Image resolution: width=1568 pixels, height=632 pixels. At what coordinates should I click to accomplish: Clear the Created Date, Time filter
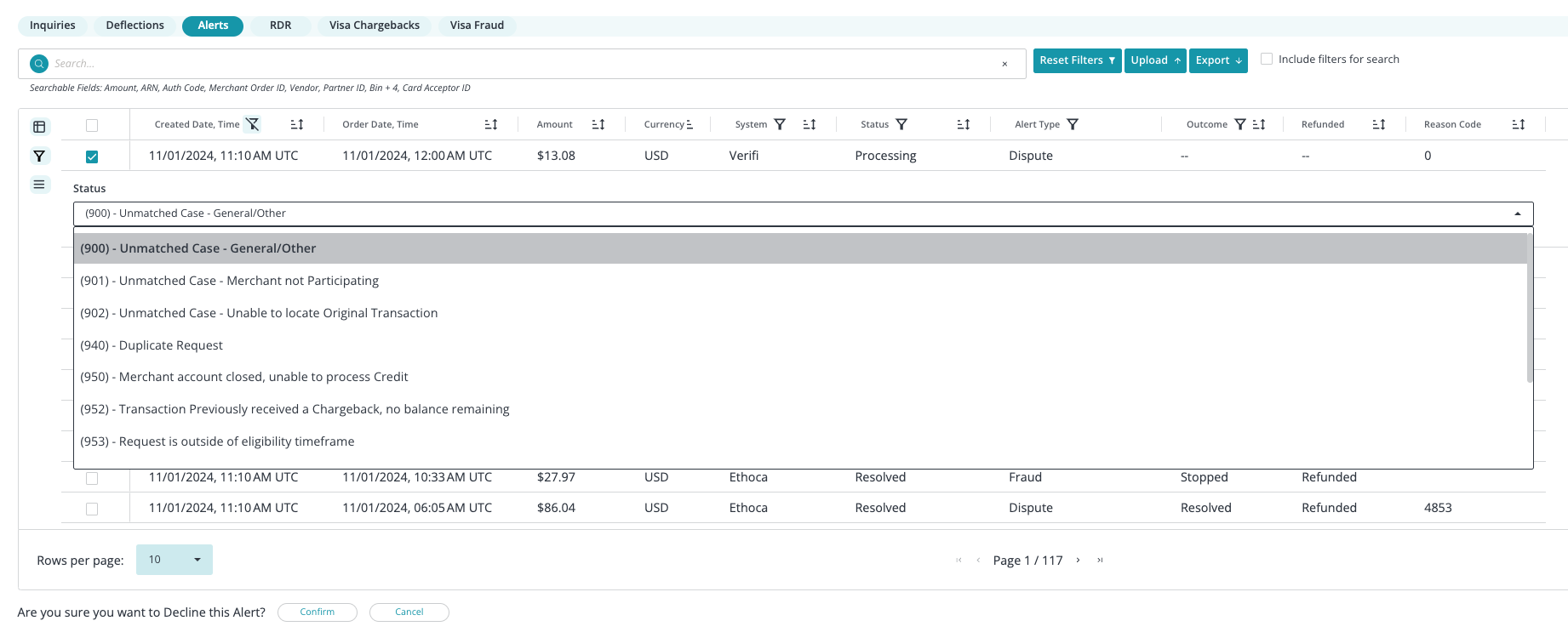pos(253,124)
